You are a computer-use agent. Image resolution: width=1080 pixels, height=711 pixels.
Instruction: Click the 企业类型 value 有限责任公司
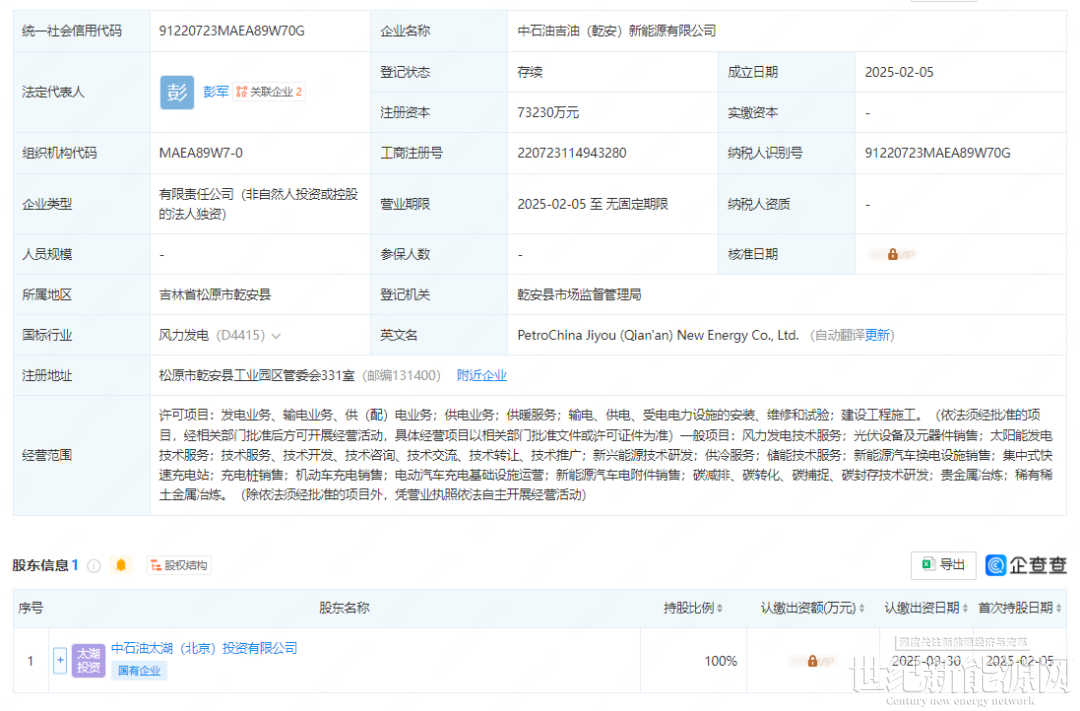pos(258,204)
